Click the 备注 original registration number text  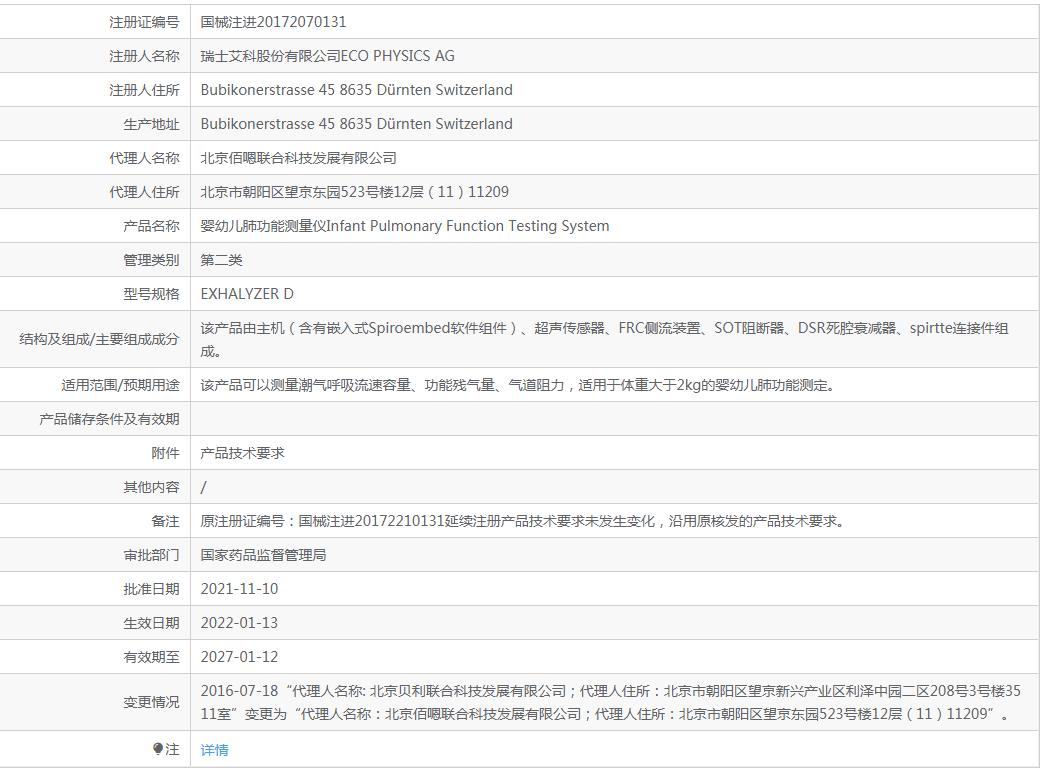(x=522, y=521)
